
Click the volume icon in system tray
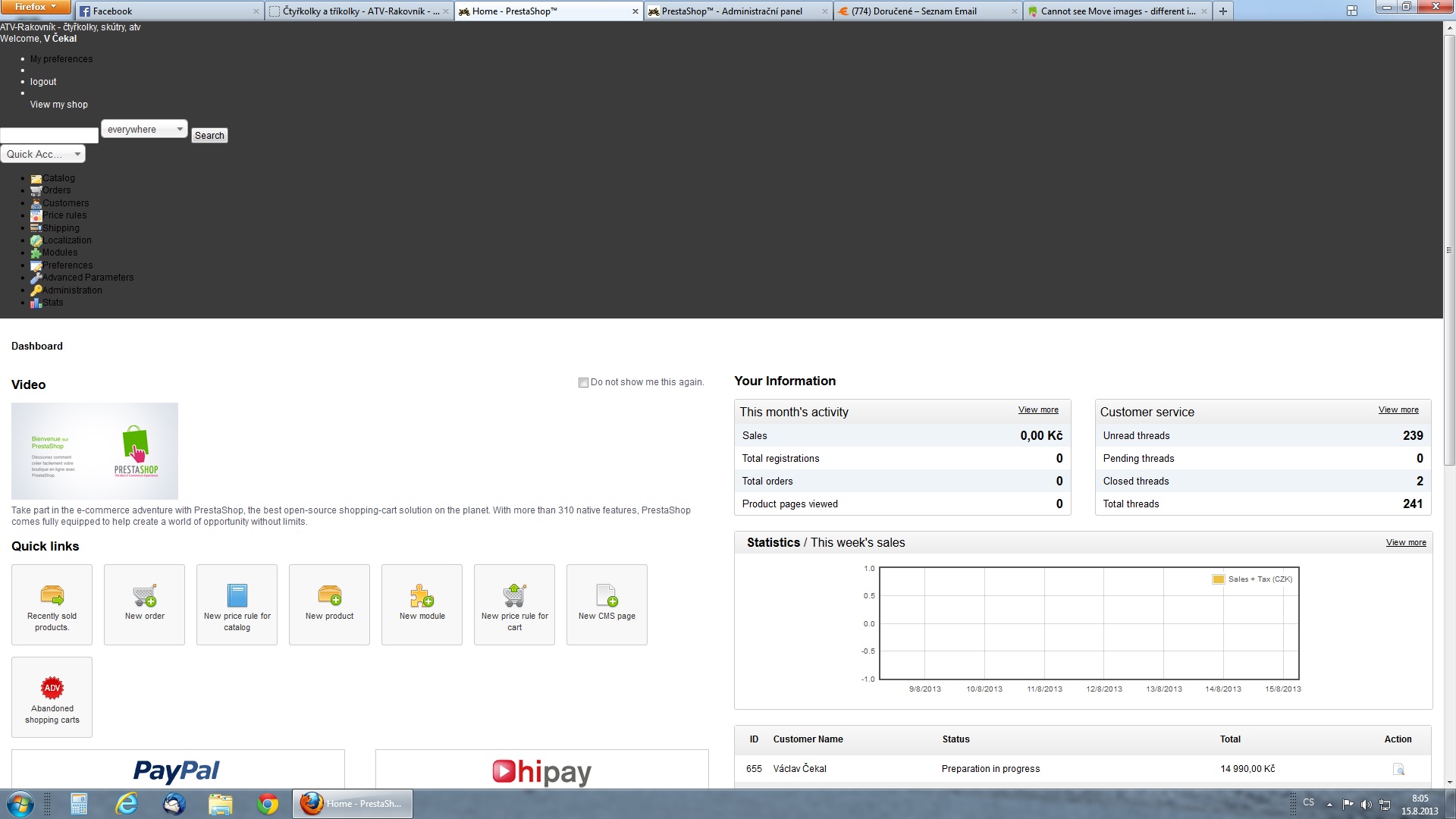[x=1366, y=805]
